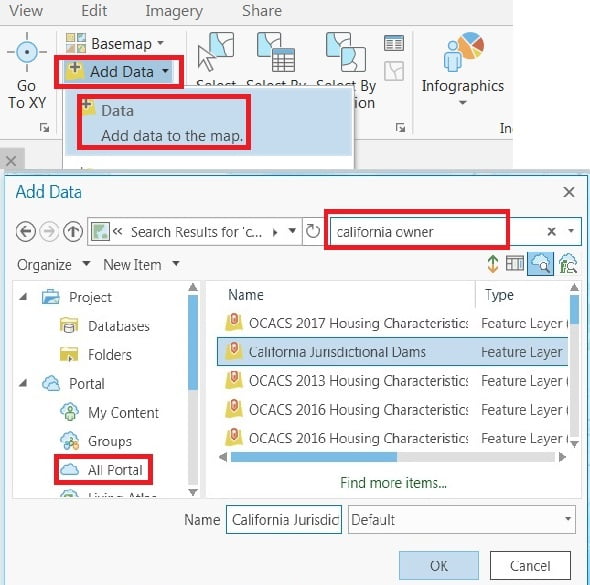Select All Portal location
590x585 pixels.
click(102, 470)
